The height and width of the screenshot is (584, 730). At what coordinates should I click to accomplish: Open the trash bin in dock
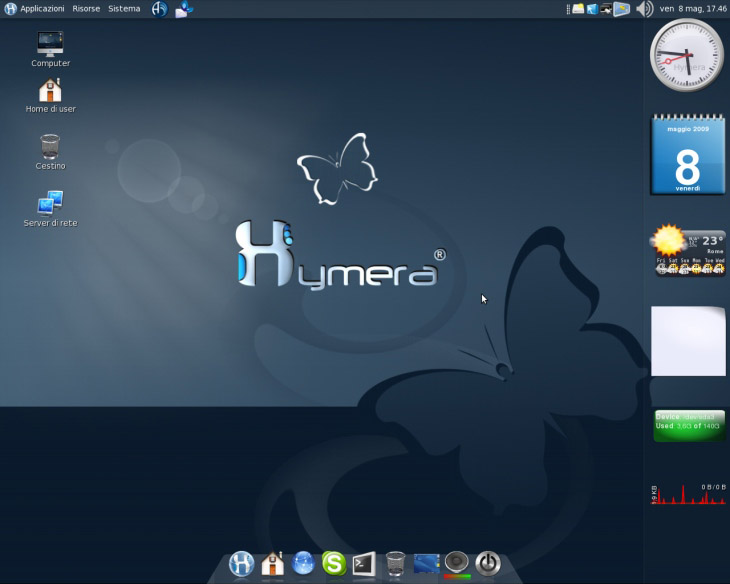coord(395,564)
